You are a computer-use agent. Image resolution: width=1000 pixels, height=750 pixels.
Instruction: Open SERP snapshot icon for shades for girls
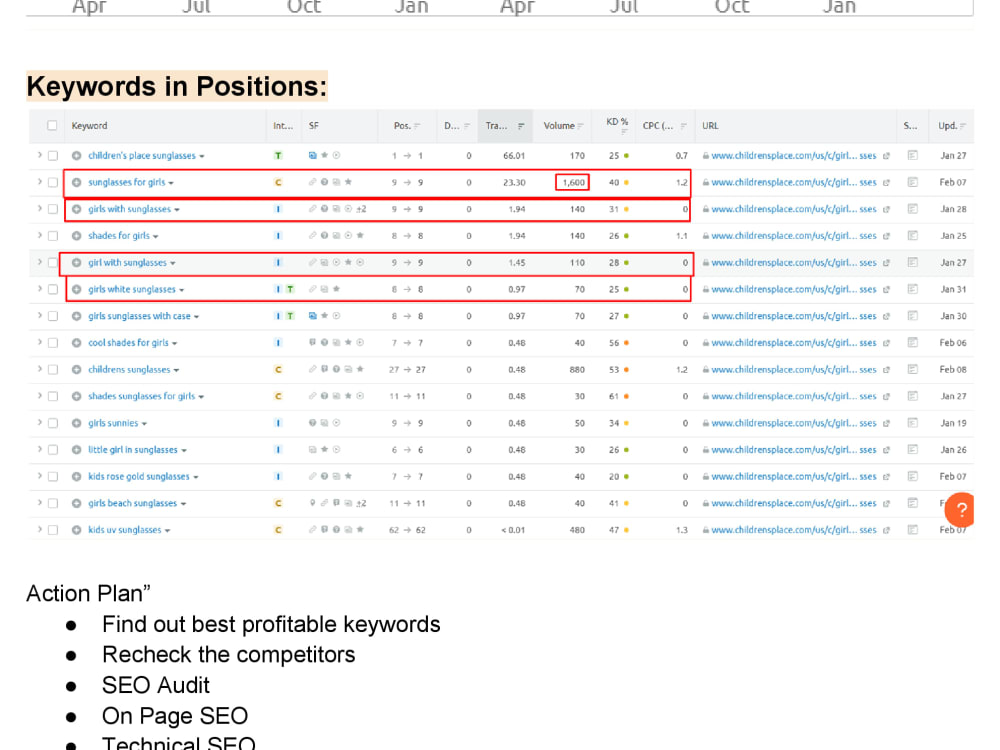pyautogui.click(x=913, y=236)
